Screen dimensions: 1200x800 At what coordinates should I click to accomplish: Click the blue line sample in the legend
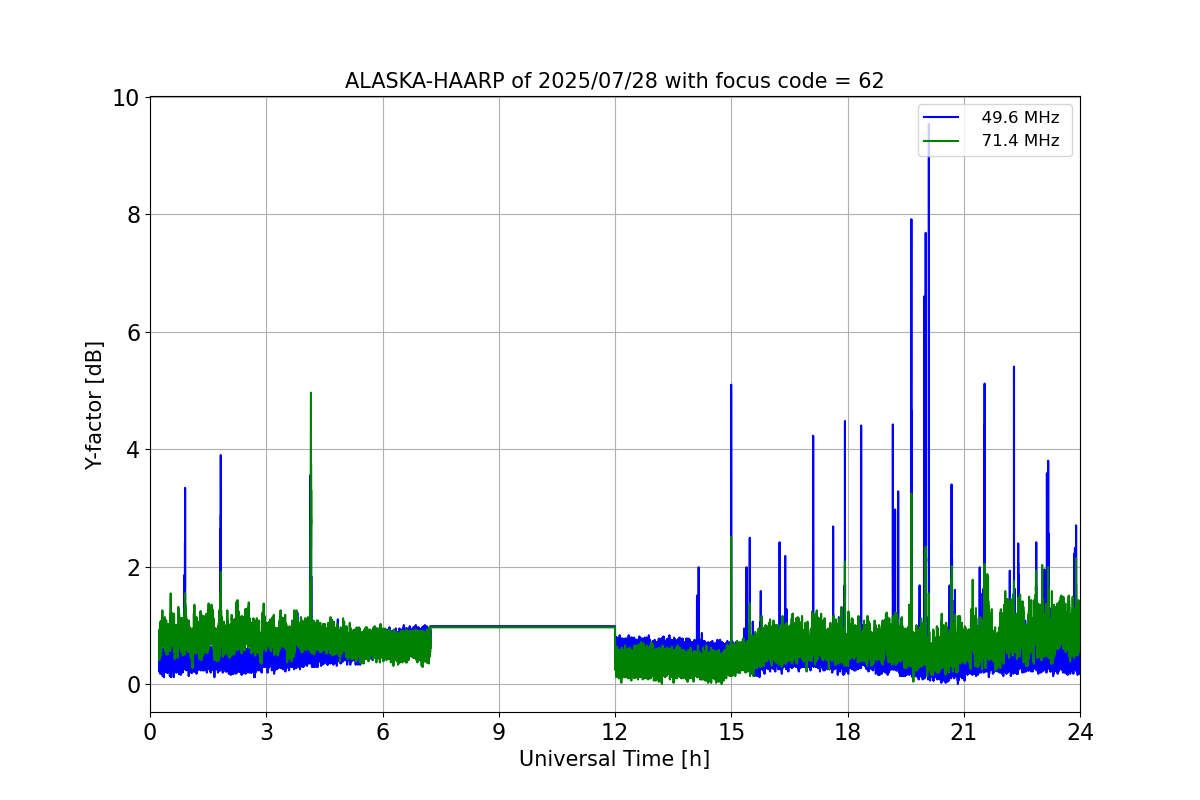click(x=942, y=118)
